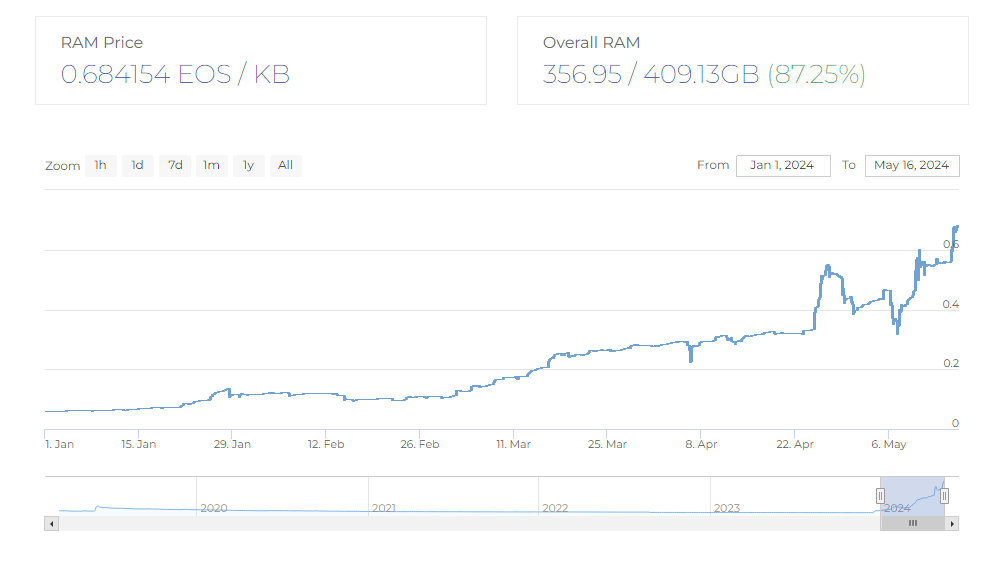Set chart zoom to 1h

click(x=101, y=166)
